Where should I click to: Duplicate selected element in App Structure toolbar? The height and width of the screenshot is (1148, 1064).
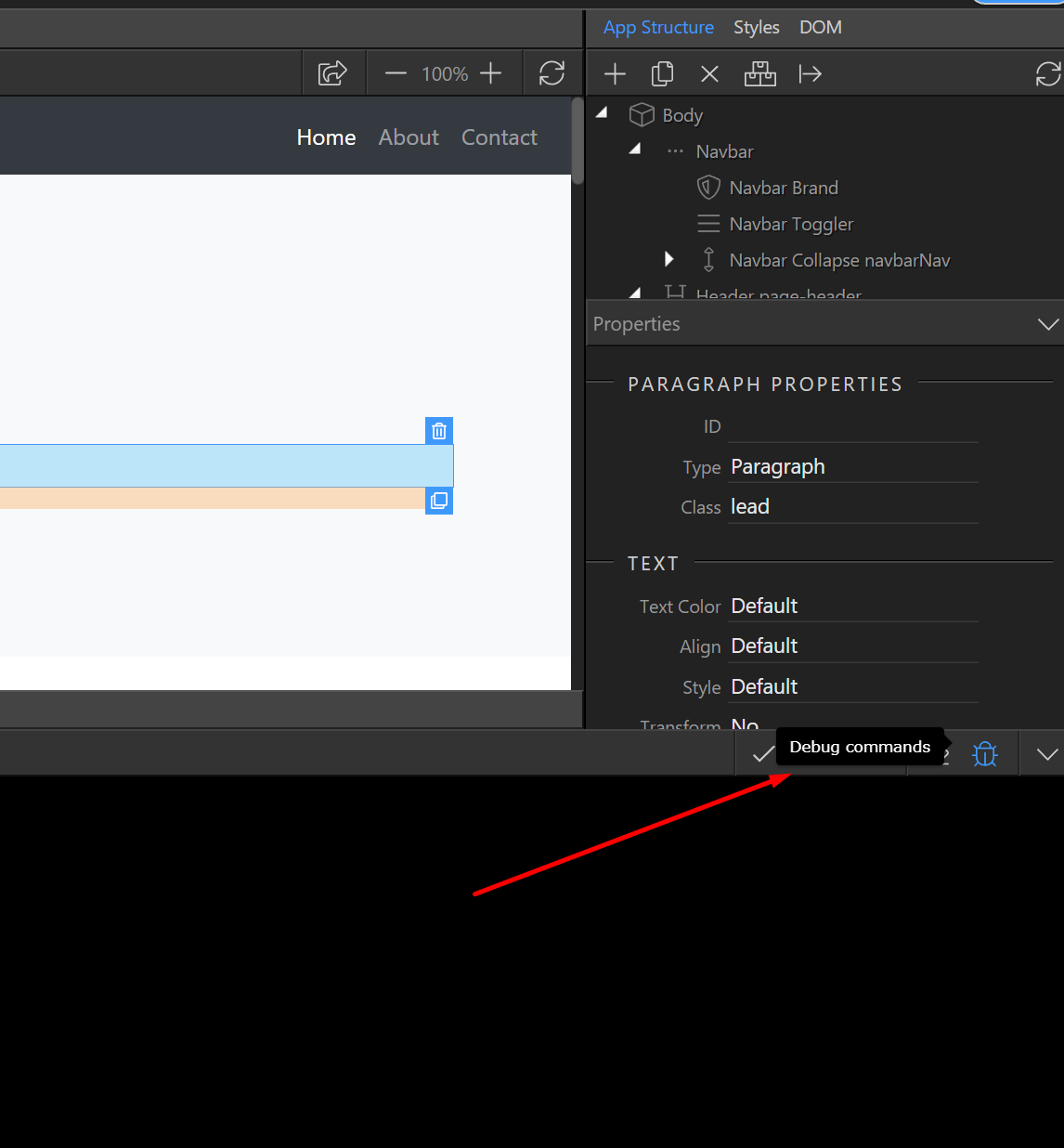click(662, 74)
